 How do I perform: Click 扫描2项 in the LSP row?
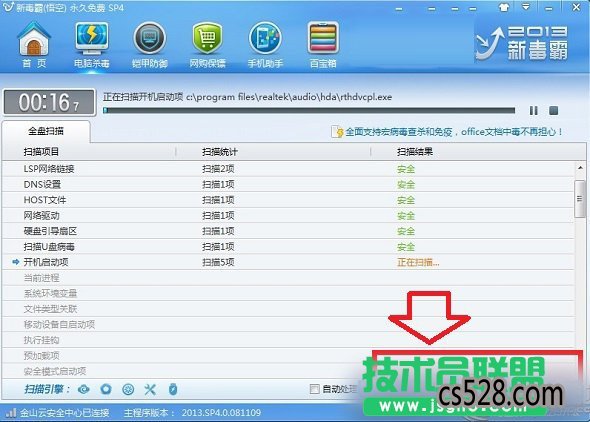(218, 169)
